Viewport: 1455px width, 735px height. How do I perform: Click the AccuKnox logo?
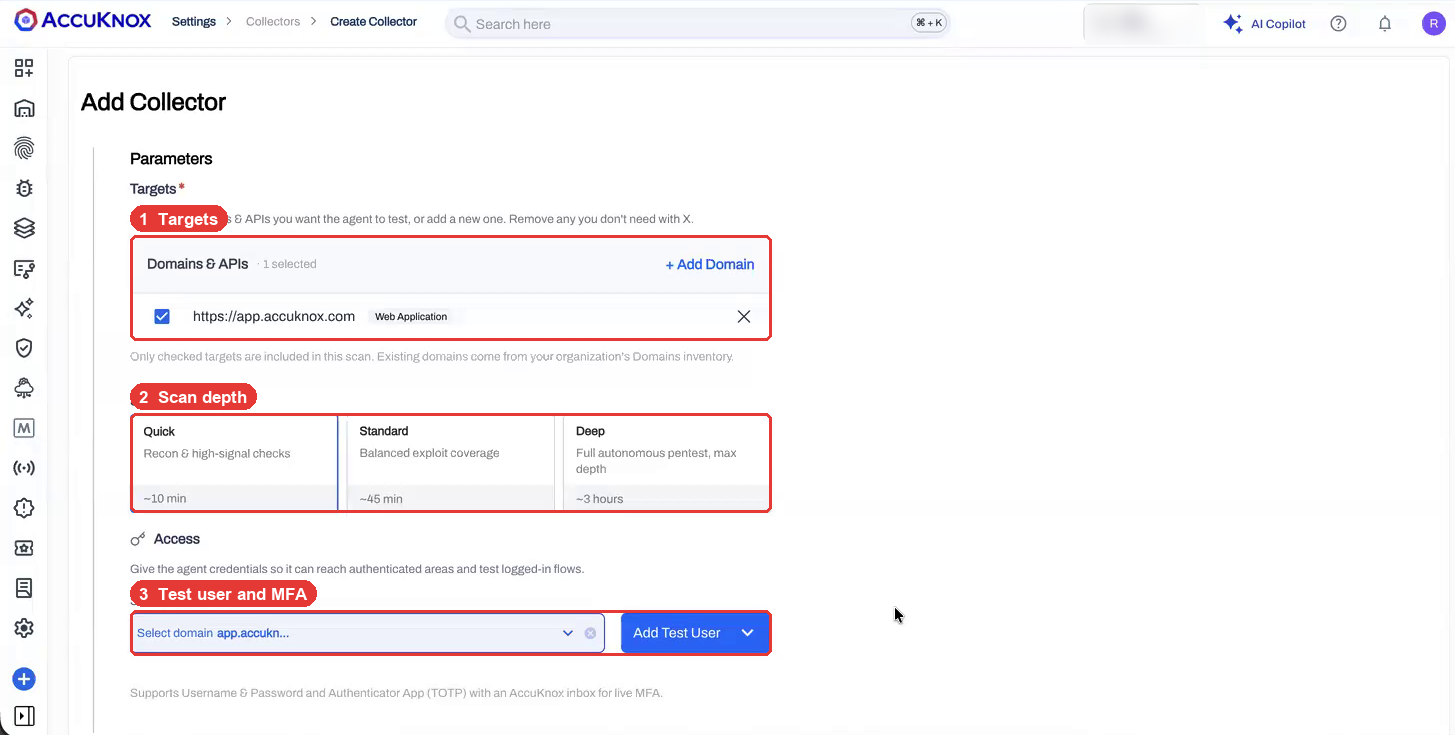point(83,21)
